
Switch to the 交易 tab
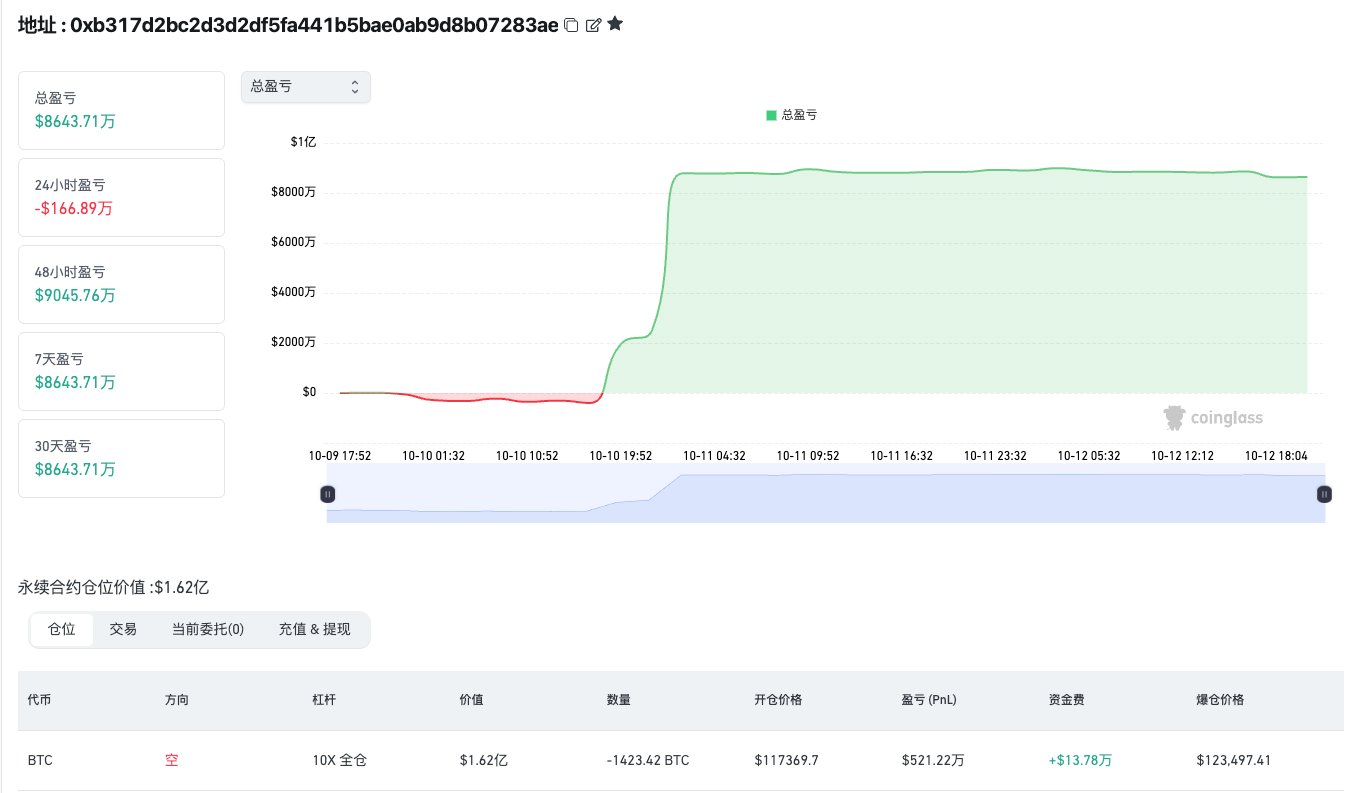(123, 629)
